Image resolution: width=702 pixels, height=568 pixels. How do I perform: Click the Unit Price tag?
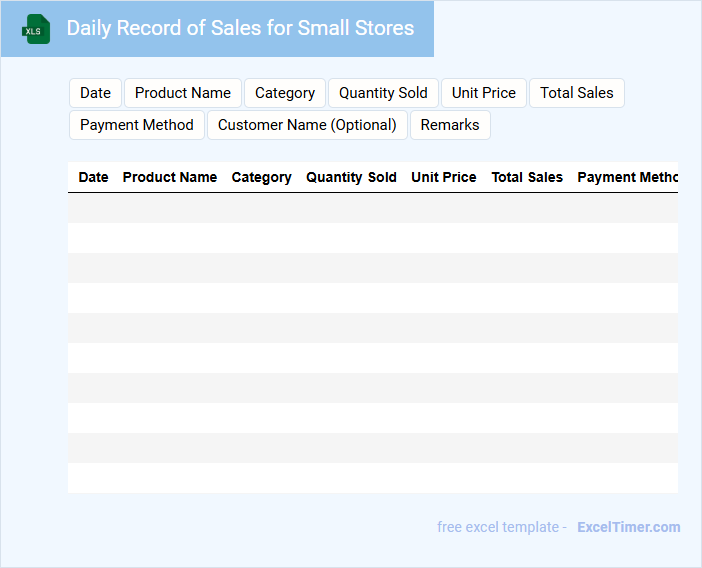484,93
